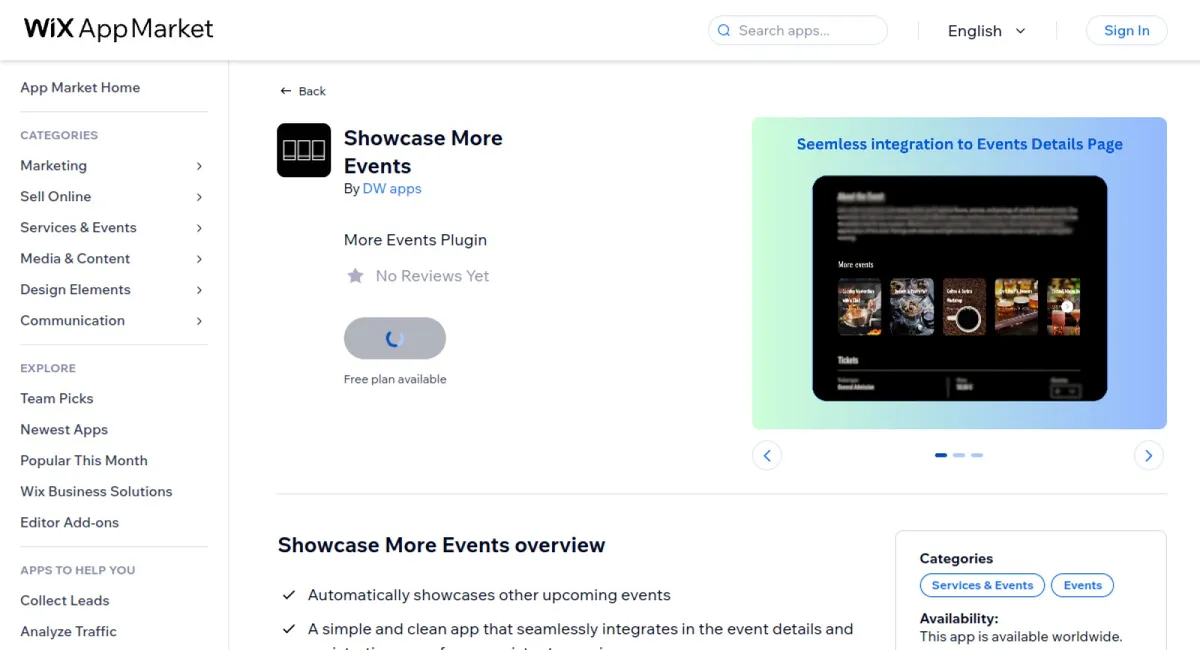Click 'Free plan available' text
The width and height of the screenshot is (1200, 650).
click(x=395, y=379)
